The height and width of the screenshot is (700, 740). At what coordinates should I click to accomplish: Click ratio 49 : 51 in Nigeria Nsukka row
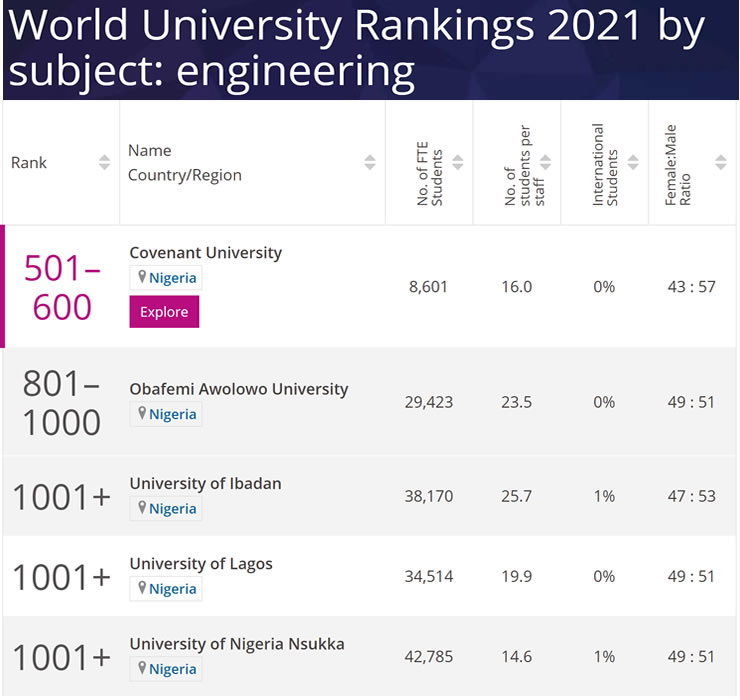(691, 657)
